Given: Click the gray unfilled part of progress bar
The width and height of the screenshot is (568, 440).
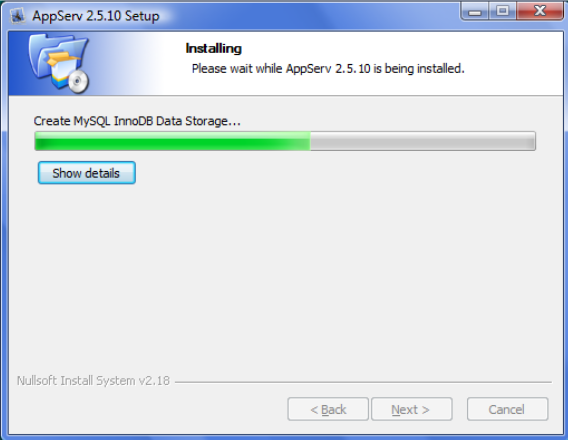Looking at the screenshot, I should point(422,141).
